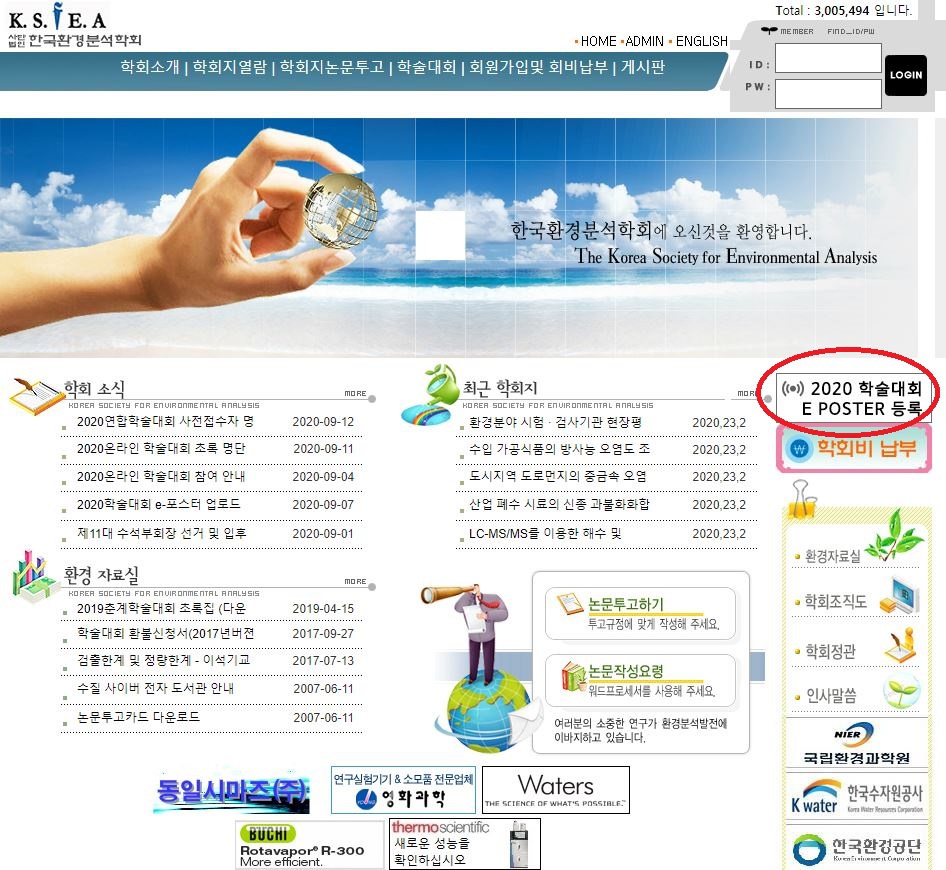Open the 게시판 menu item
946x870 pixels.
[643, 68]
